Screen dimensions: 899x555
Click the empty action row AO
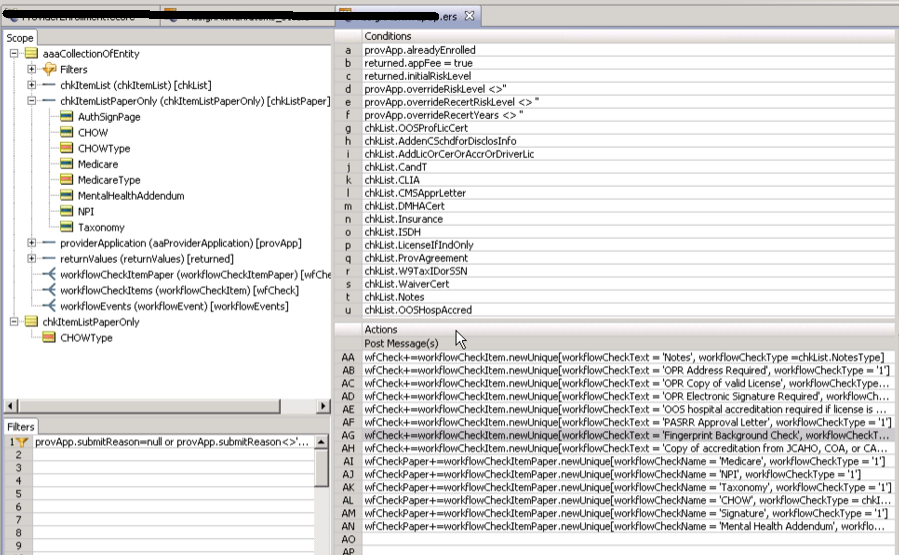coord(628,540)
